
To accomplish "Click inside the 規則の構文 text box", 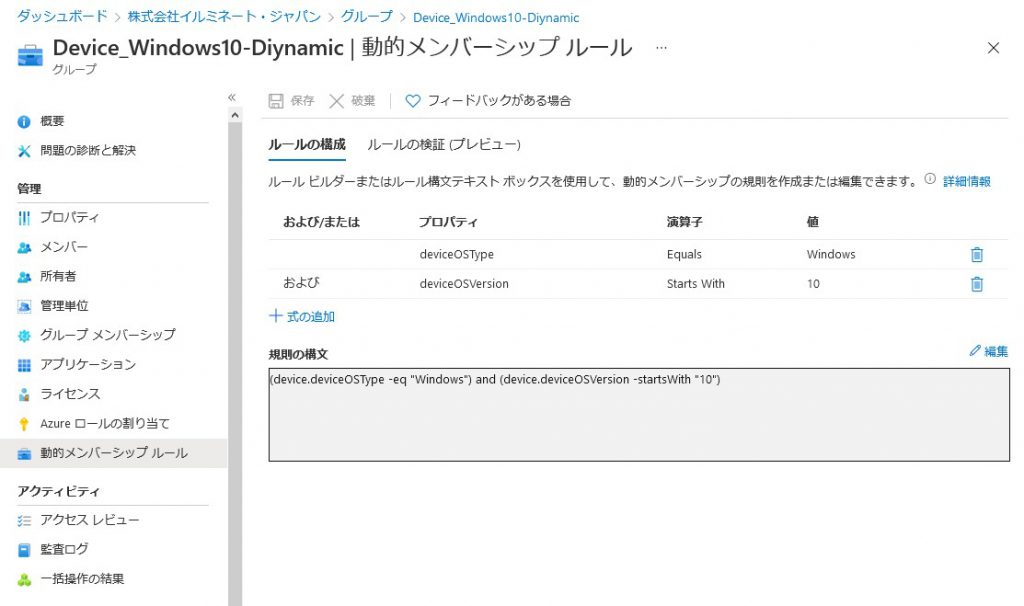I will [x=639, y=415].
